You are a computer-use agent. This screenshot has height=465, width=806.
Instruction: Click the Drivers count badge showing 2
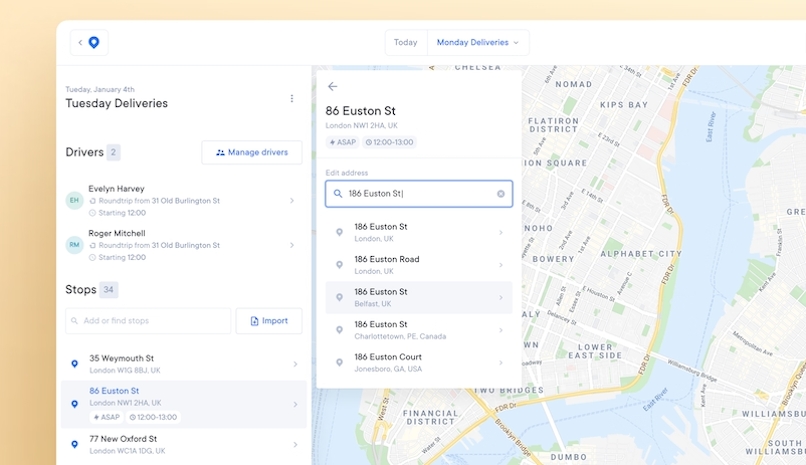[114, 152]
